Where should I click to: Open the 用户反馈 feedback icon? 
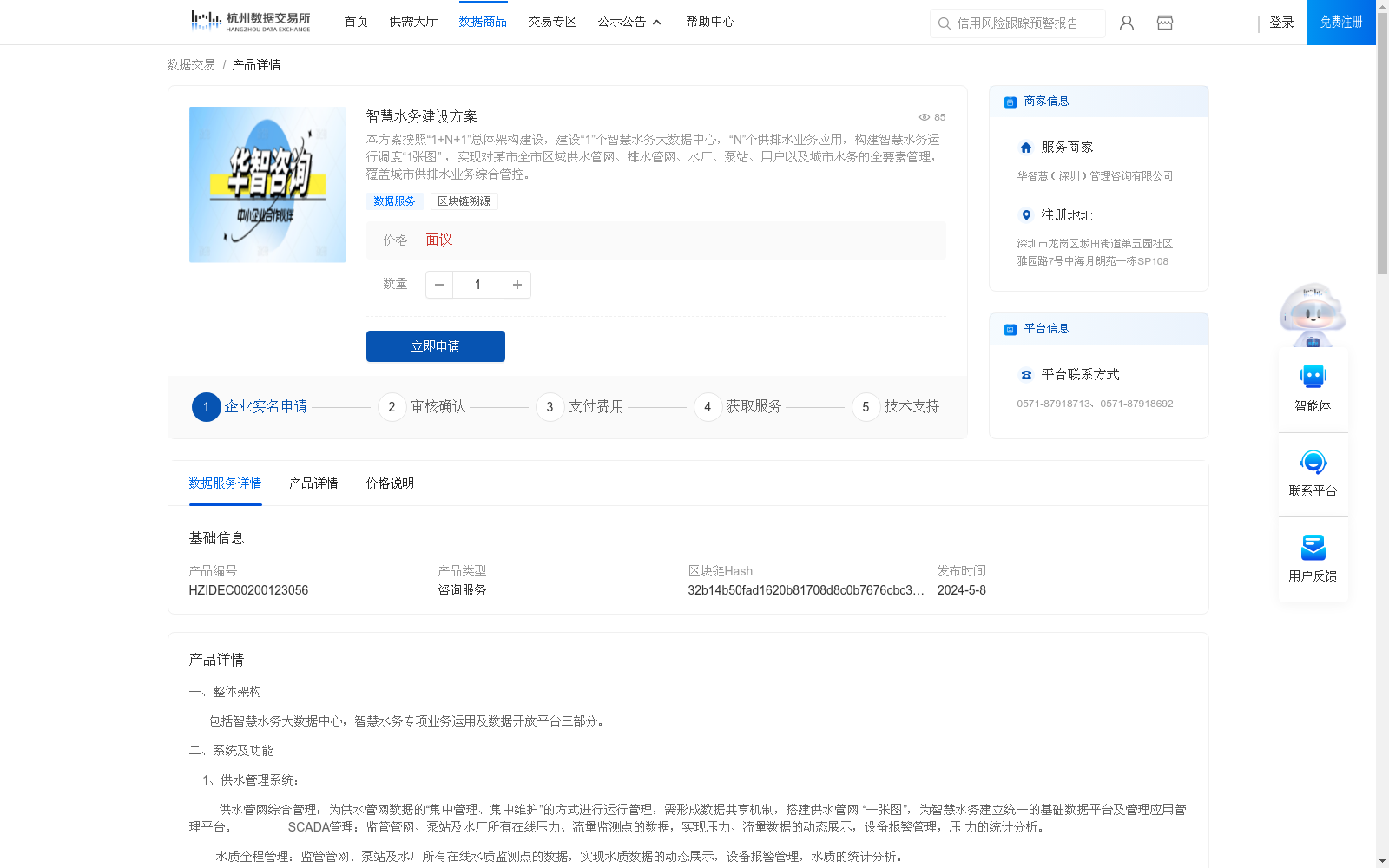(x=1313, y=547)
